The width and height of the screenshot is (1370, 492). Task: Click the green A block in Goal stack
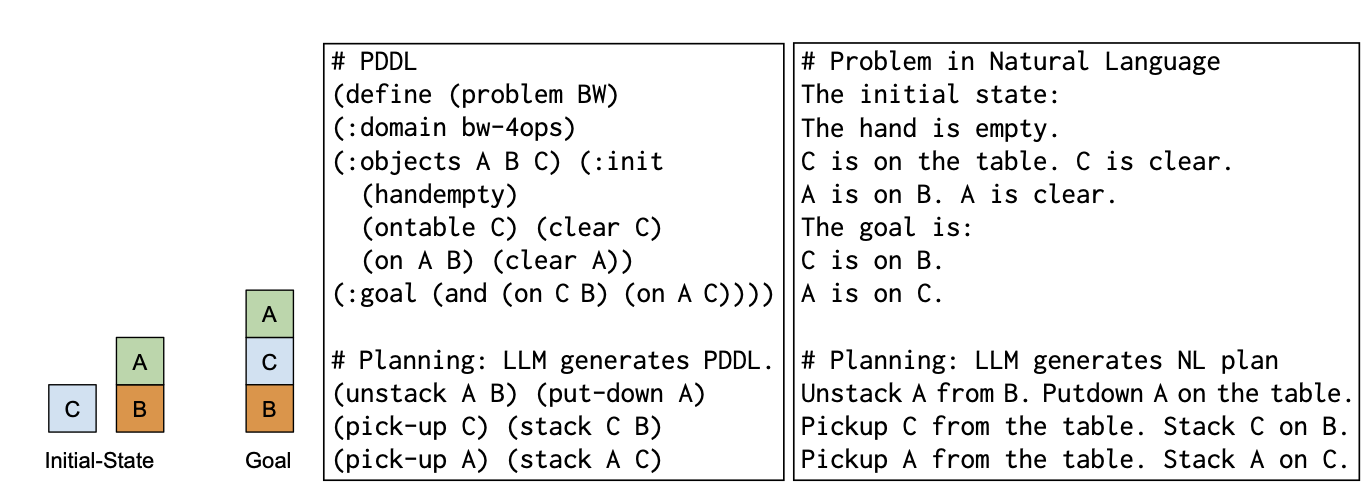269,314
